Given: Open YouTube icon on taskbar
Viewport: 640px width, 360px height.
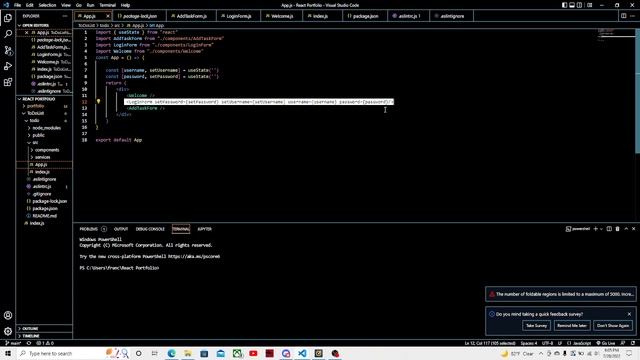Looking at the screenshot, I should tap(253, 353).
